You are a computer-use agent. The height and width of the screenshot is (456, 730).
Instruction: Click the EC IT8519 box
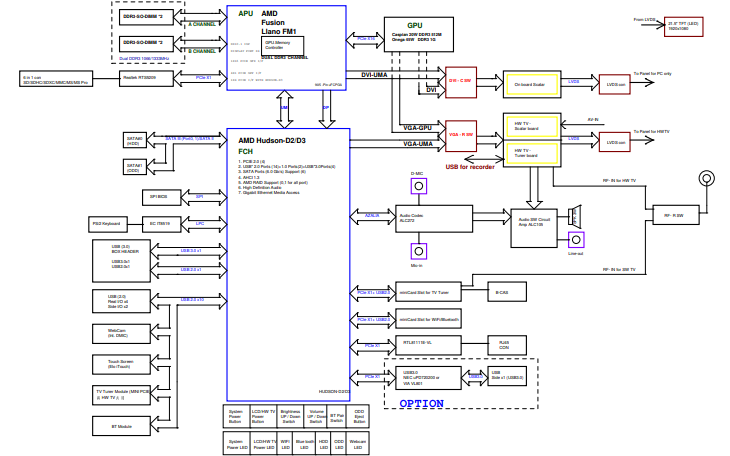[x=161, y=225]
